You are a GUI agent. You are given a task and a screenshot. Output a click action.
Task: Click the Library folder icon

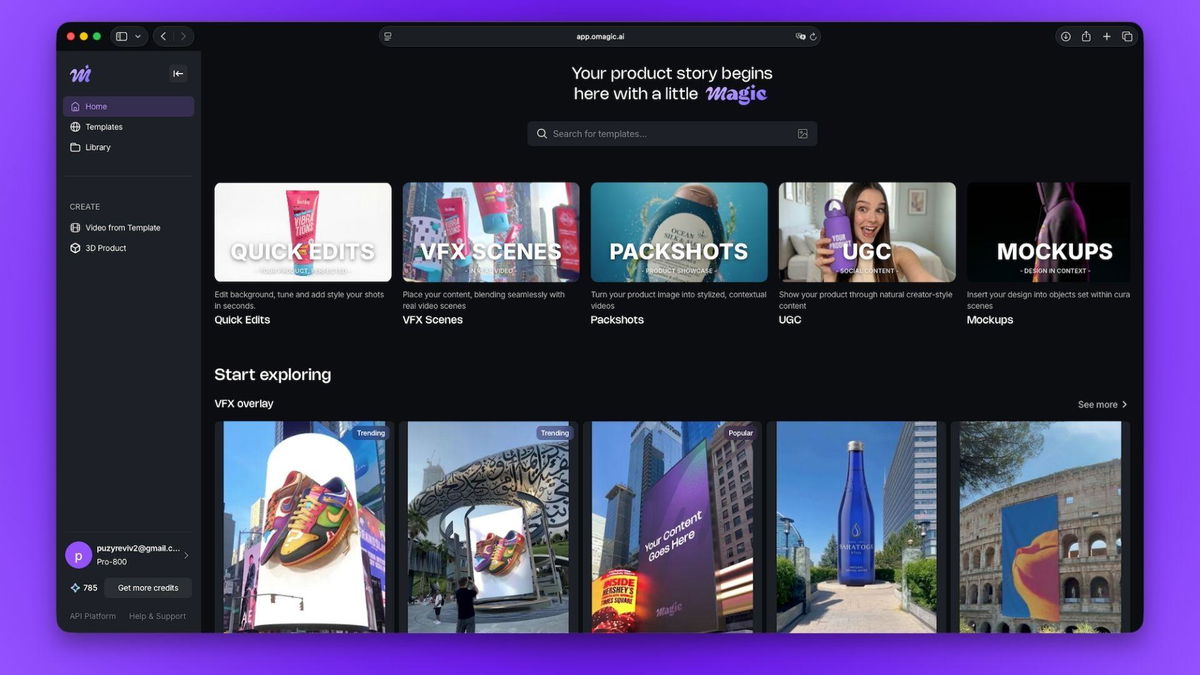point(75,147)
